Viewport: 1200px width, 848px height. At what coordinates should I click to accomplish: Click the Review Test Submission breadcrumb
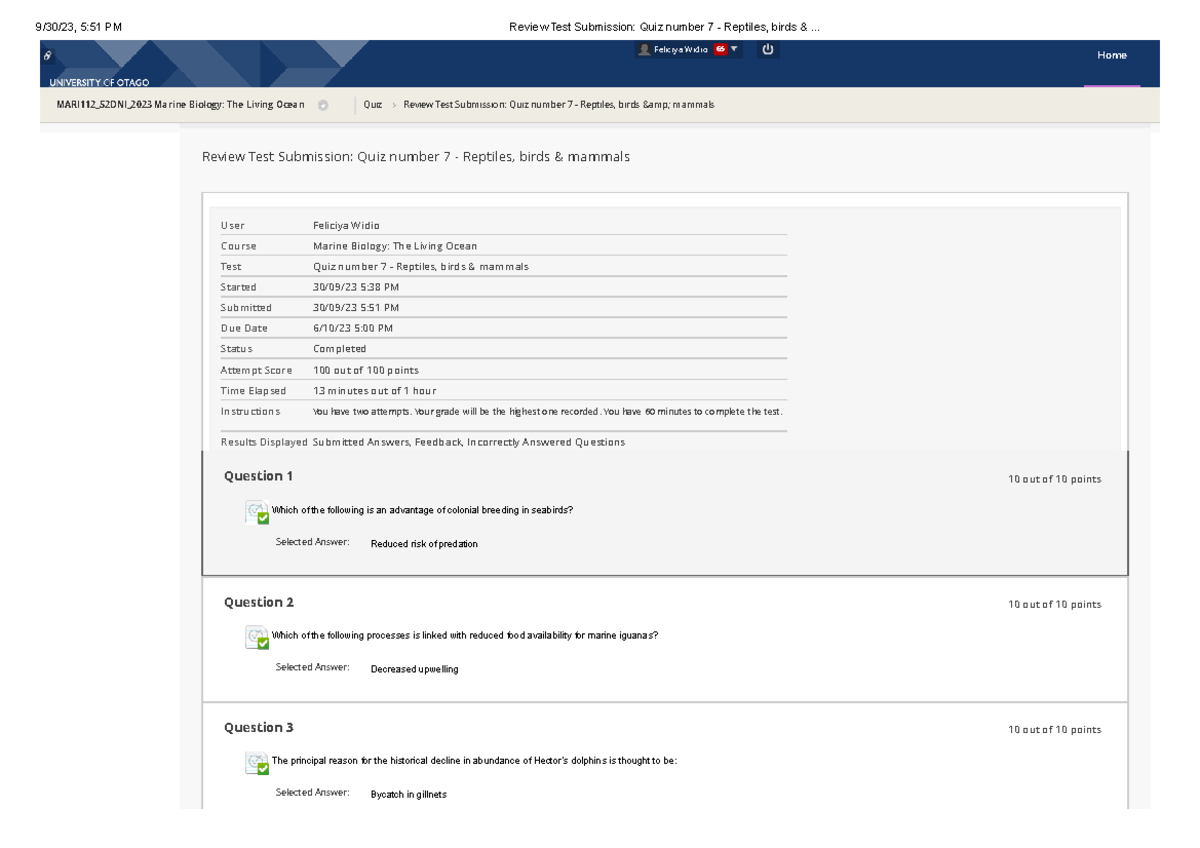(558, 105)
